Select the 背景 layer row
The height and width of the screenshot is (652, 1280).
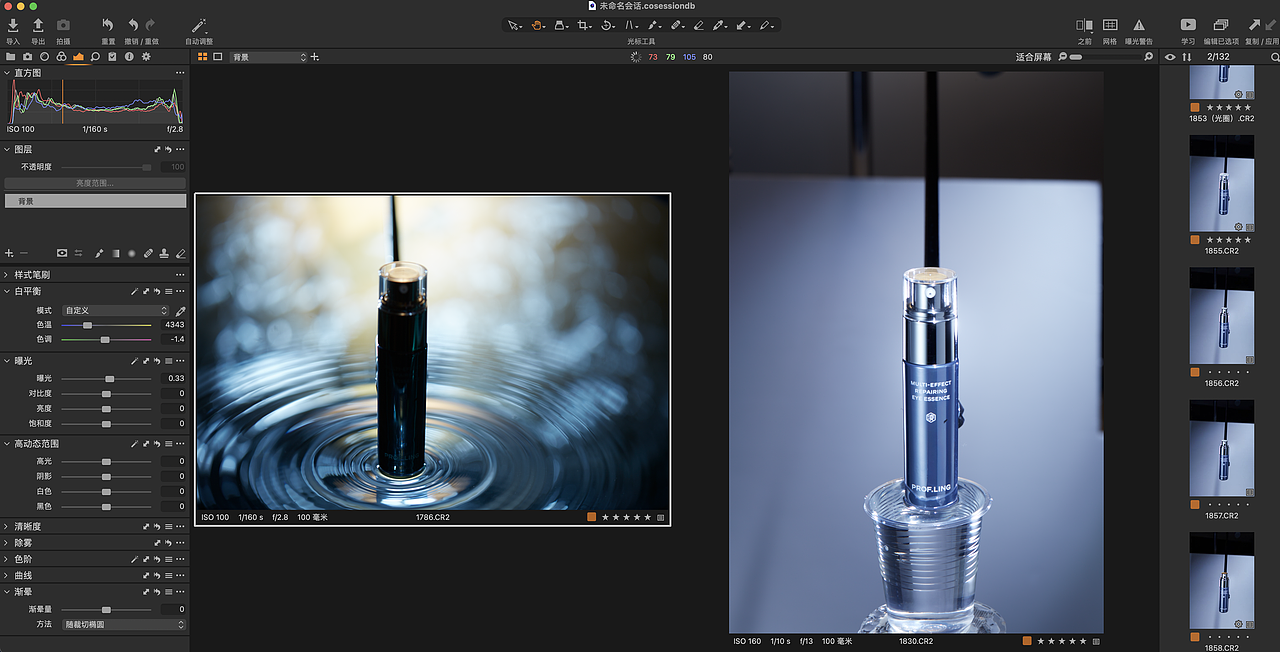95,201
